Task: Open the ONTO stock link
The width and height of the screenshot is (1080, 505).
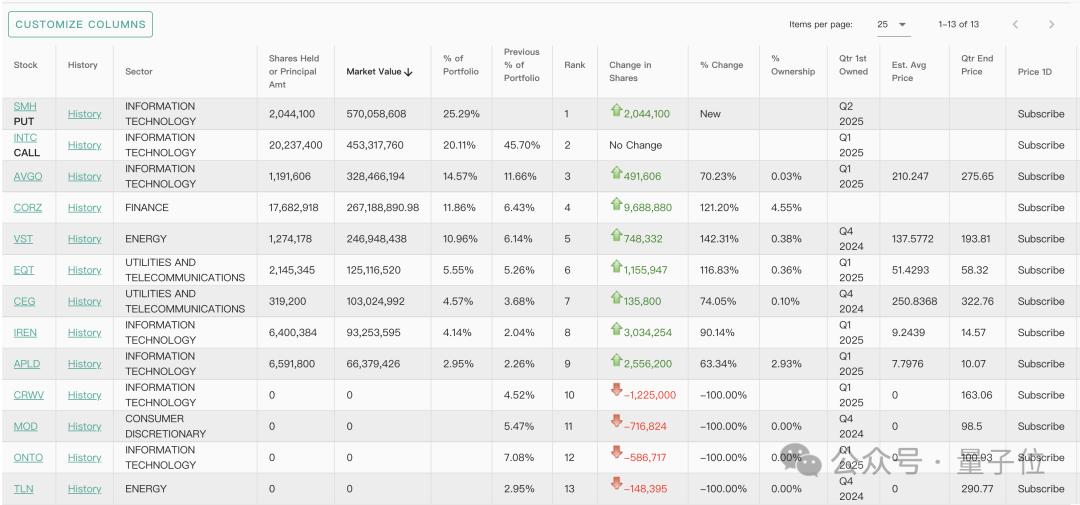Action: pos(28,457)
